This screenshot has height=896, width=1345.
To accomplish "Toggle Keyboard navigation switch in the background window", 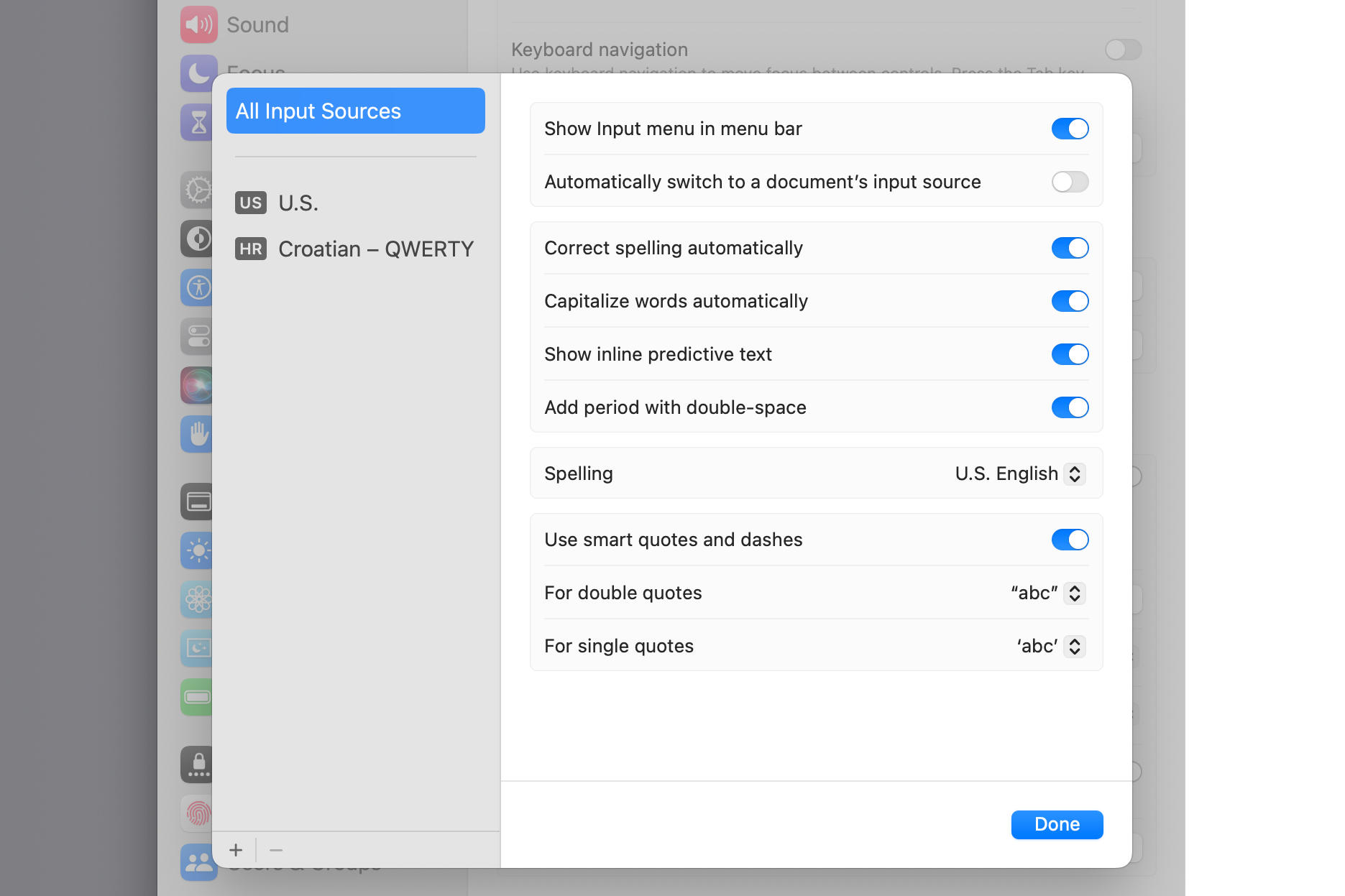I will pos(1123,50).
